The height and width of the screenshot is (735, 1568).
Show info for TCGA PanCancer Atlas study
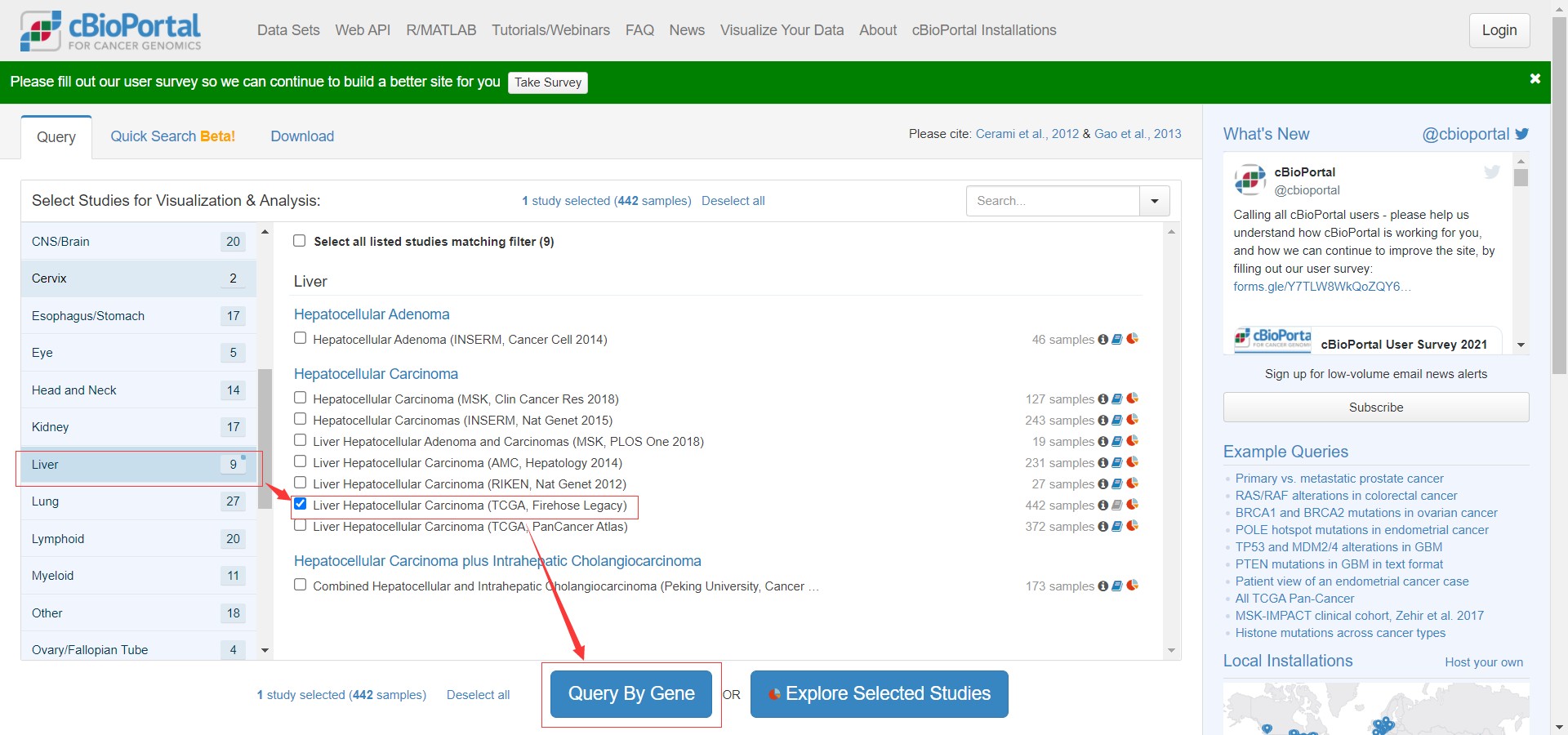coord(1103,527)
